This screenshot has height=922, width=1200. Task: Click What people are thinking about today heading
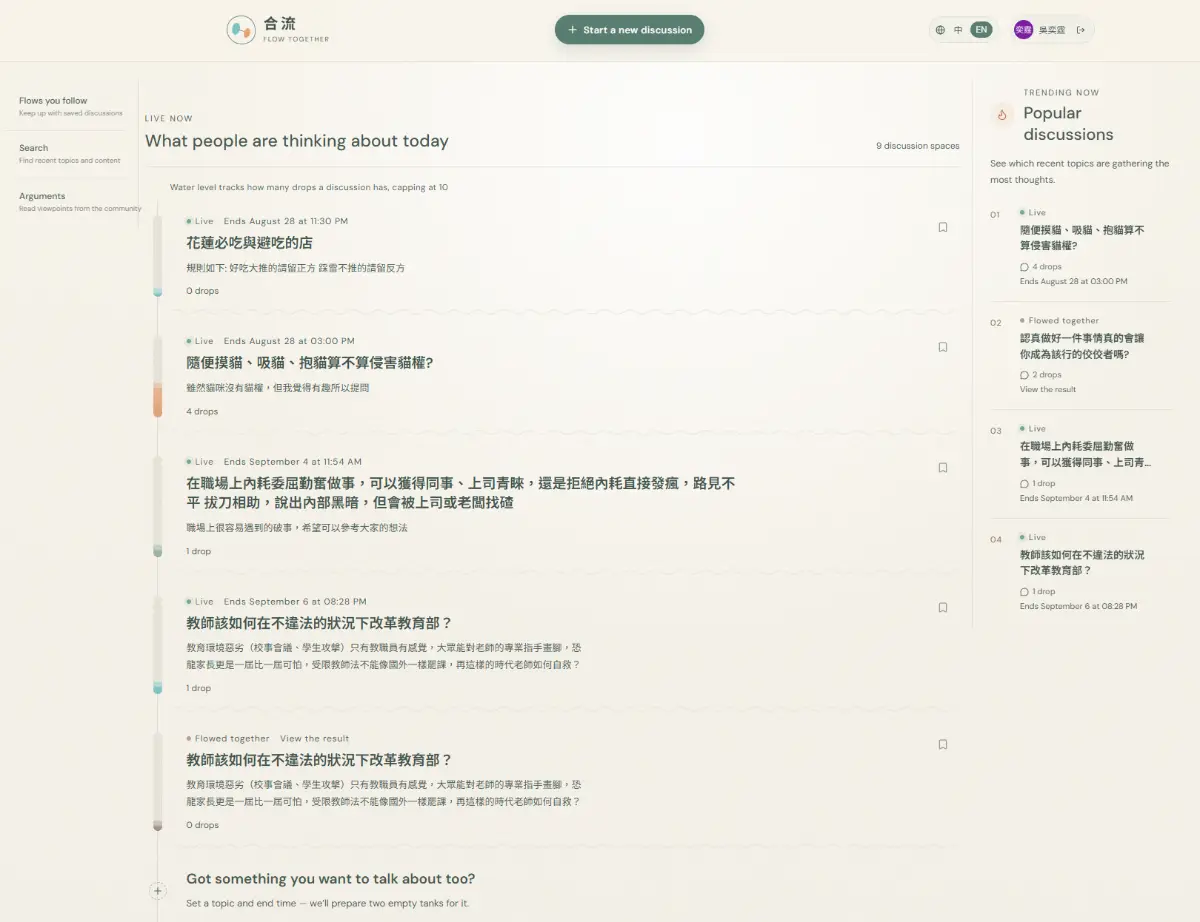(x=297, y=141)
